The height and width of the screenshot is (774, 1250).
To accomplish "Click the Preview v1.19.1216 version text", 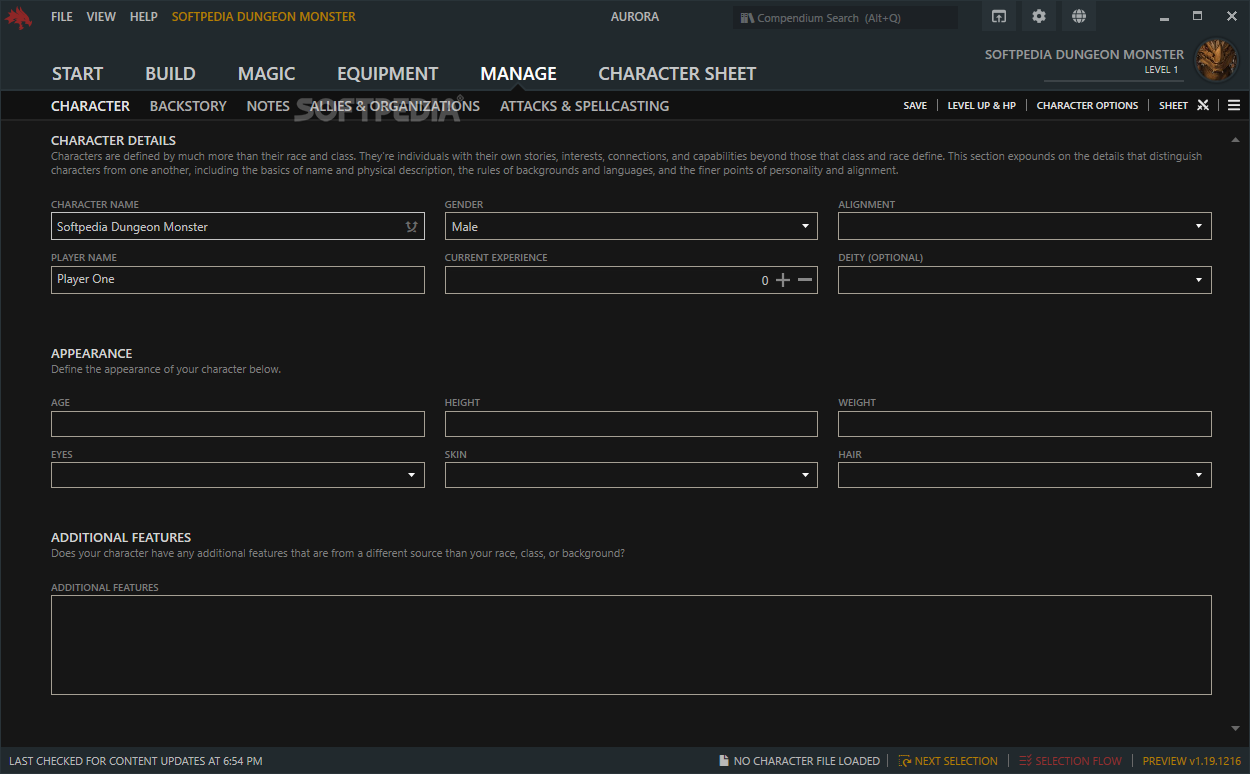I will [x=1192, y=761].
